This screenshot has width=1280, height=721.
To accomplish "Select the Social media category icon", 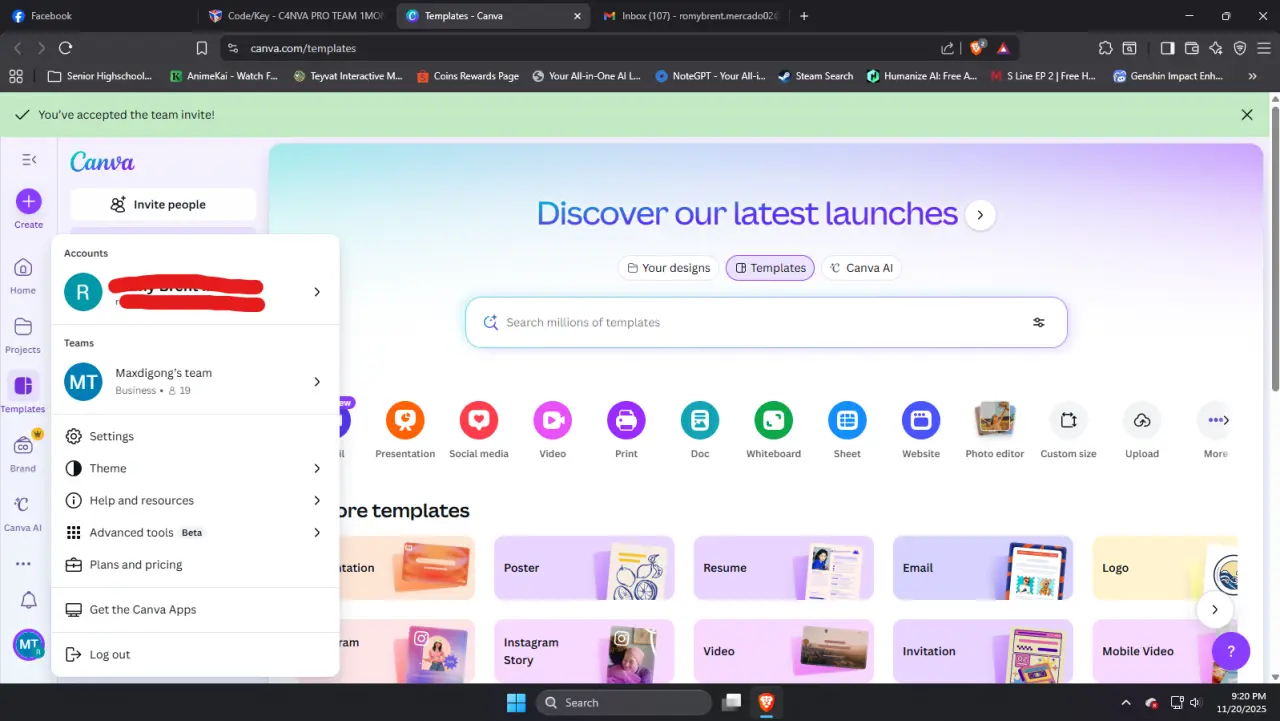I will pos(479,421).
